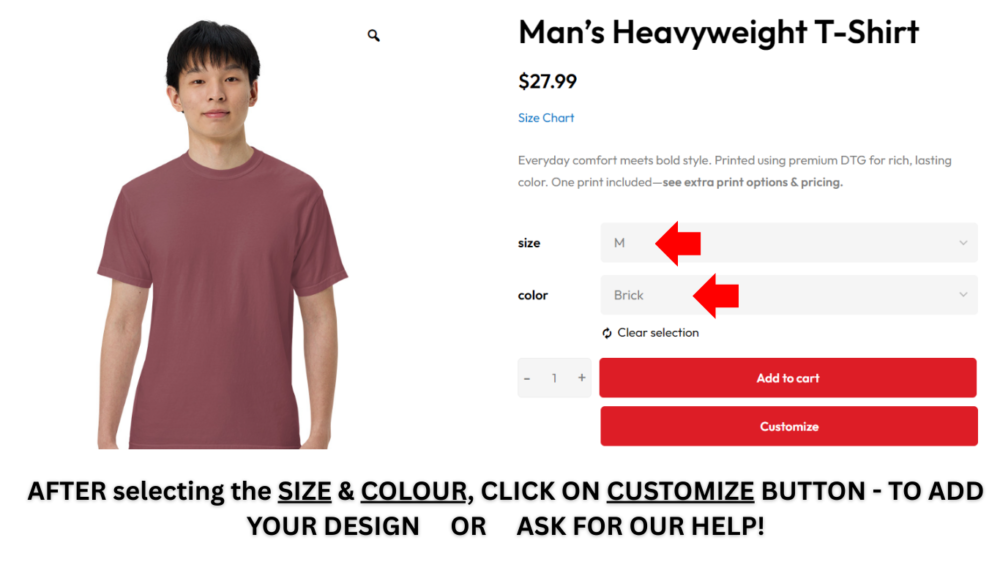Viewport: 1000px width, 562px height.
Task: Open the Size Chart link
Action: pyautogui.click(x=546, y=118)
